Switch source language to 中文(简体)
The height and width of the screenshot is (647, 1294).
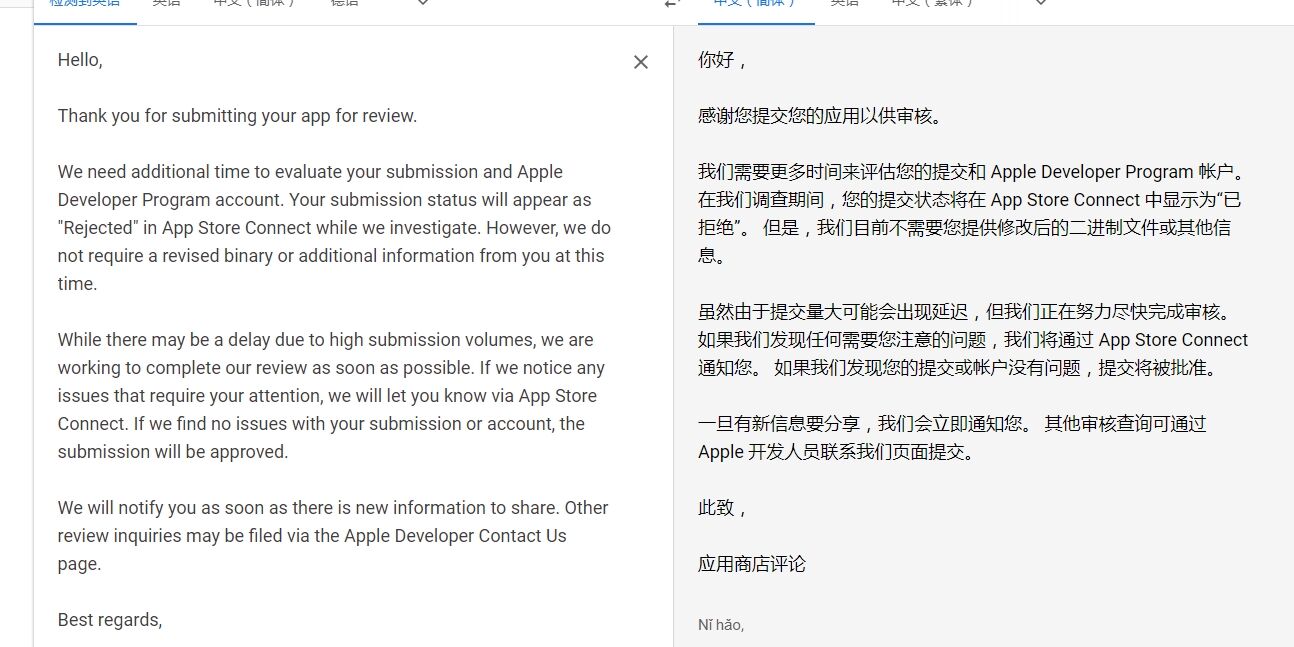tap(254, 4)
